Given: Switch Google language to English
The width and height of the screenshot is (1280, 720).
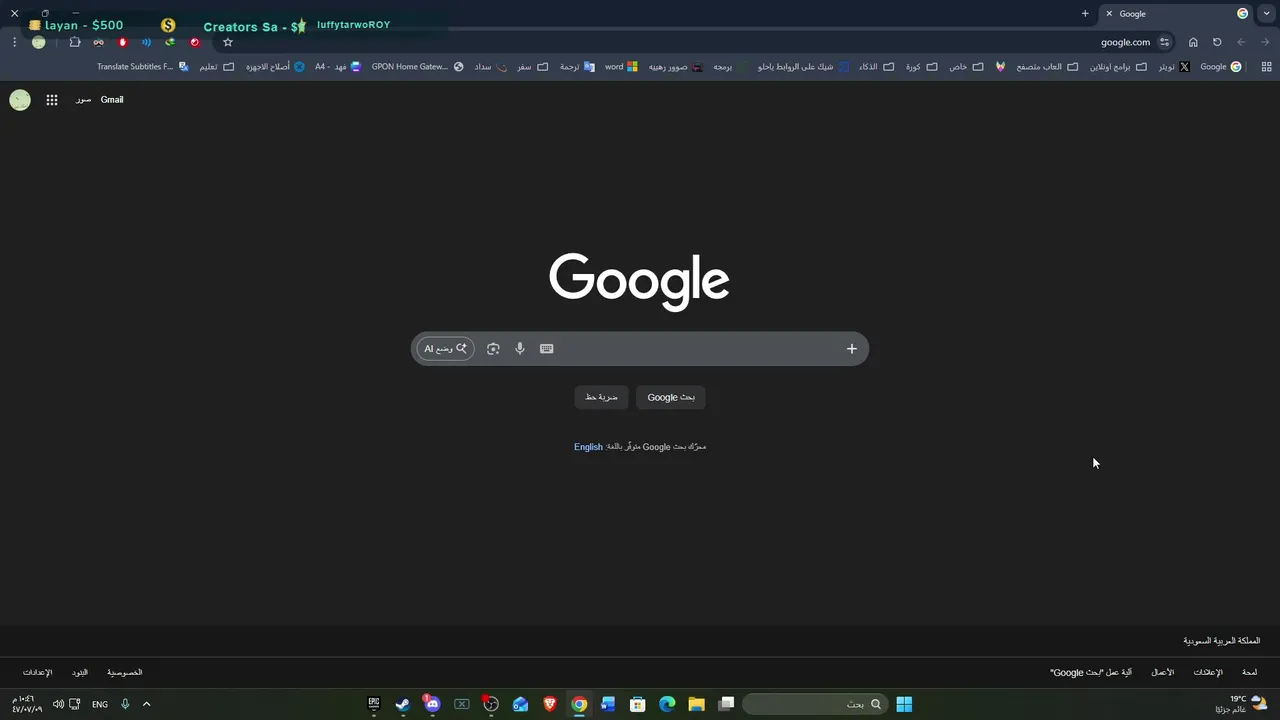Looking at the screenshot, I should [588, 447].
